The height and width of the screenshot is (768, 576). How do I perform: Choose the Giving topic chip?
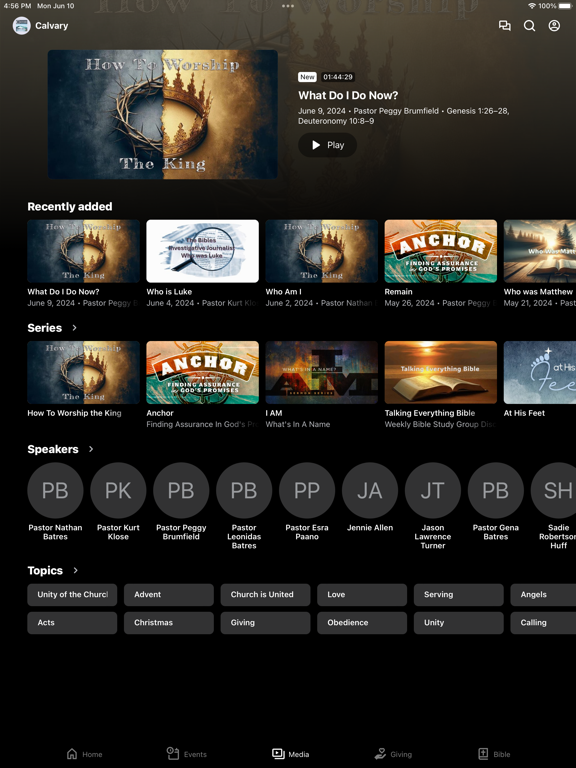265,623
